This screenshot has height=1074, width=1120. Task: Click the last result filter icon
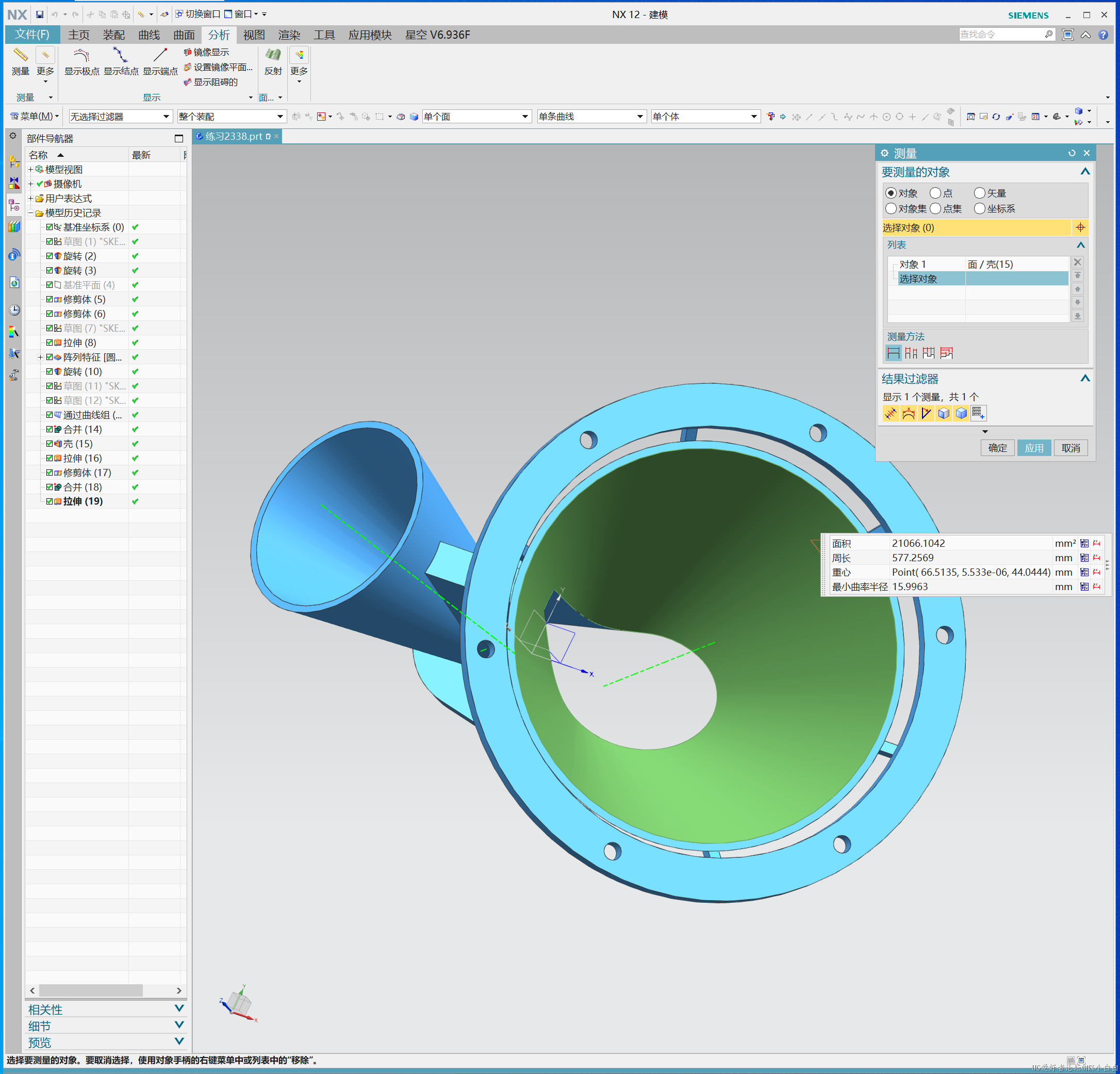(978, 413)
